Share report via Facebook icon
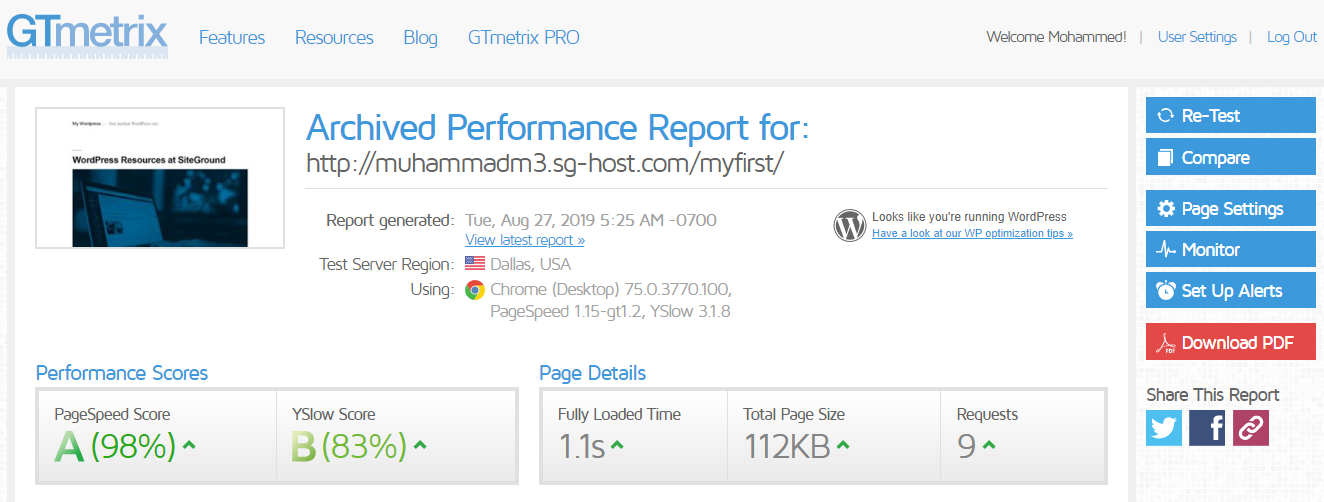This screenshot has height=502, width=1324. point(1208,428)
